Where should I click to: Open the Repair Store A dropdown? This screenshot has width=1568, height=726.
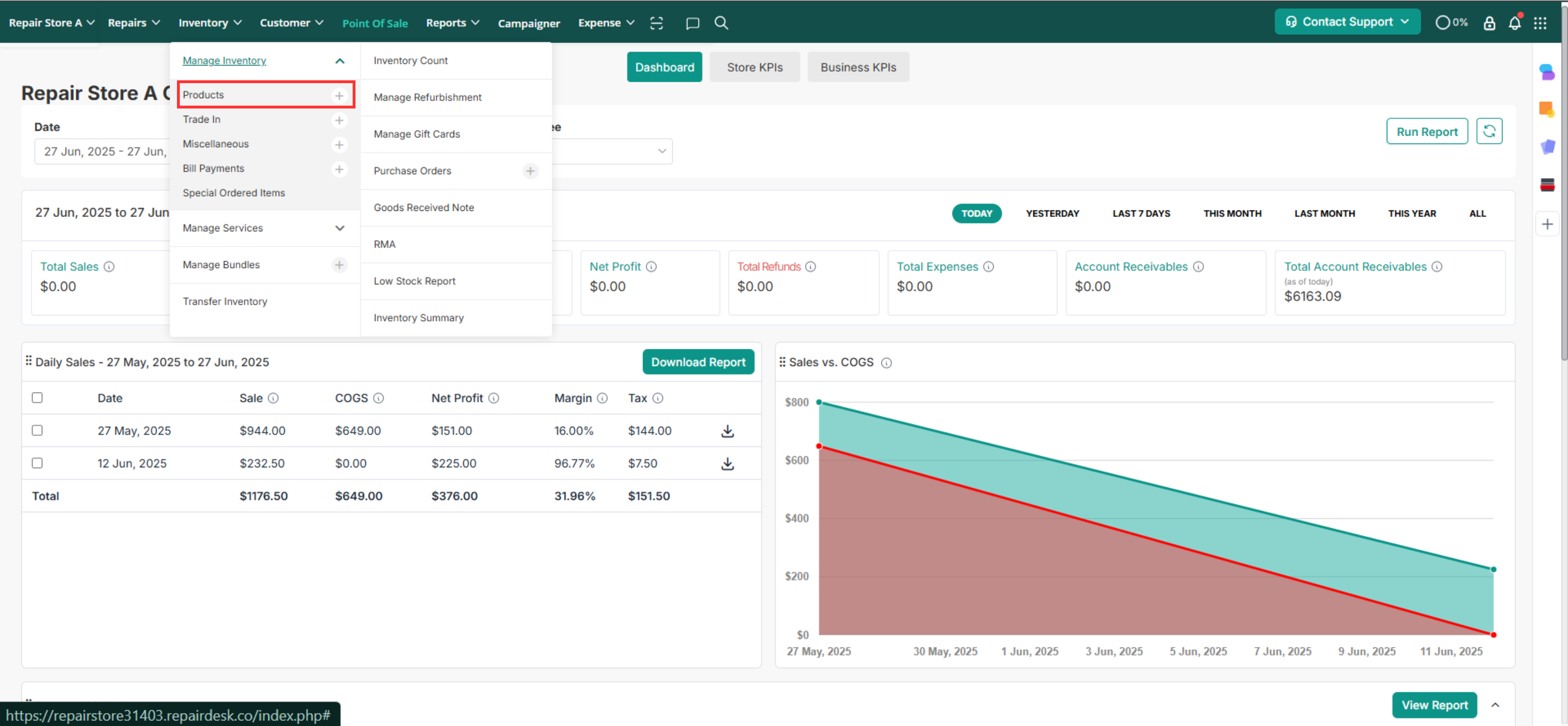[52, 23]
